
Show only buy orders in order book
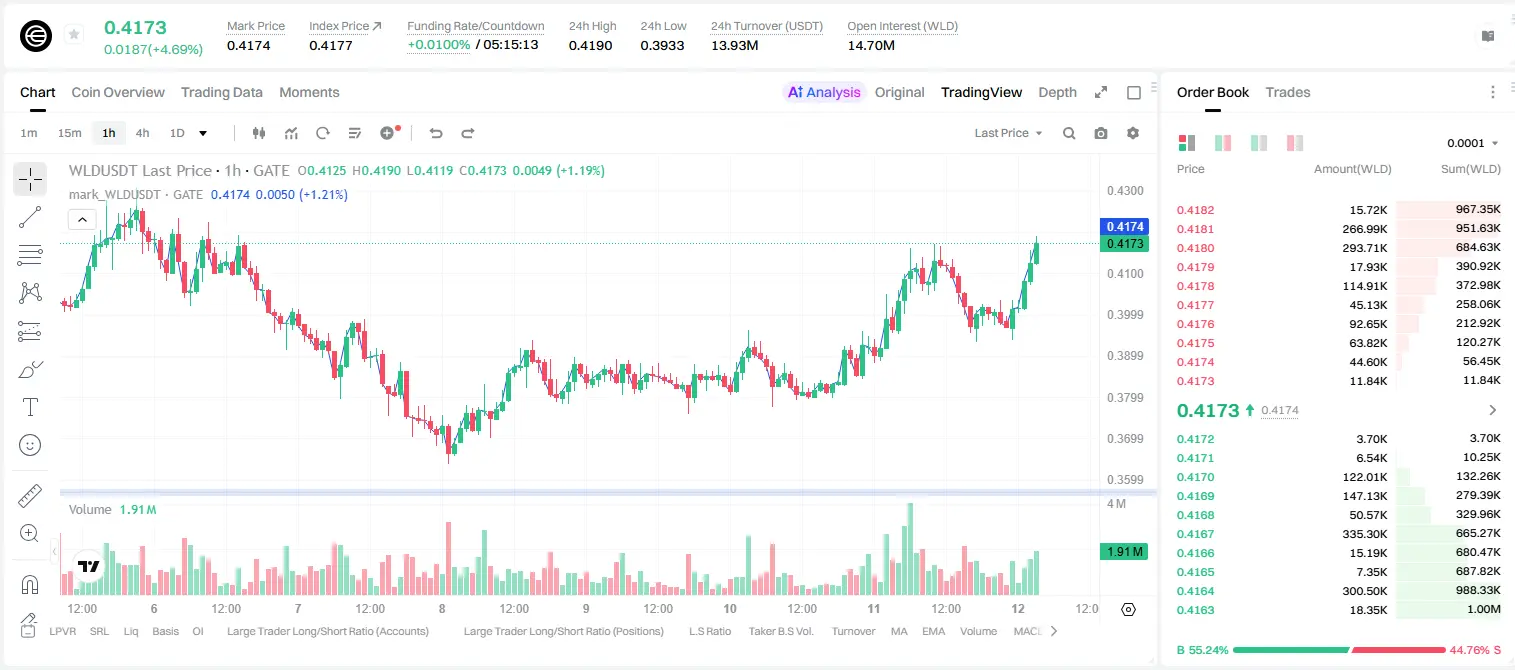1259,143
